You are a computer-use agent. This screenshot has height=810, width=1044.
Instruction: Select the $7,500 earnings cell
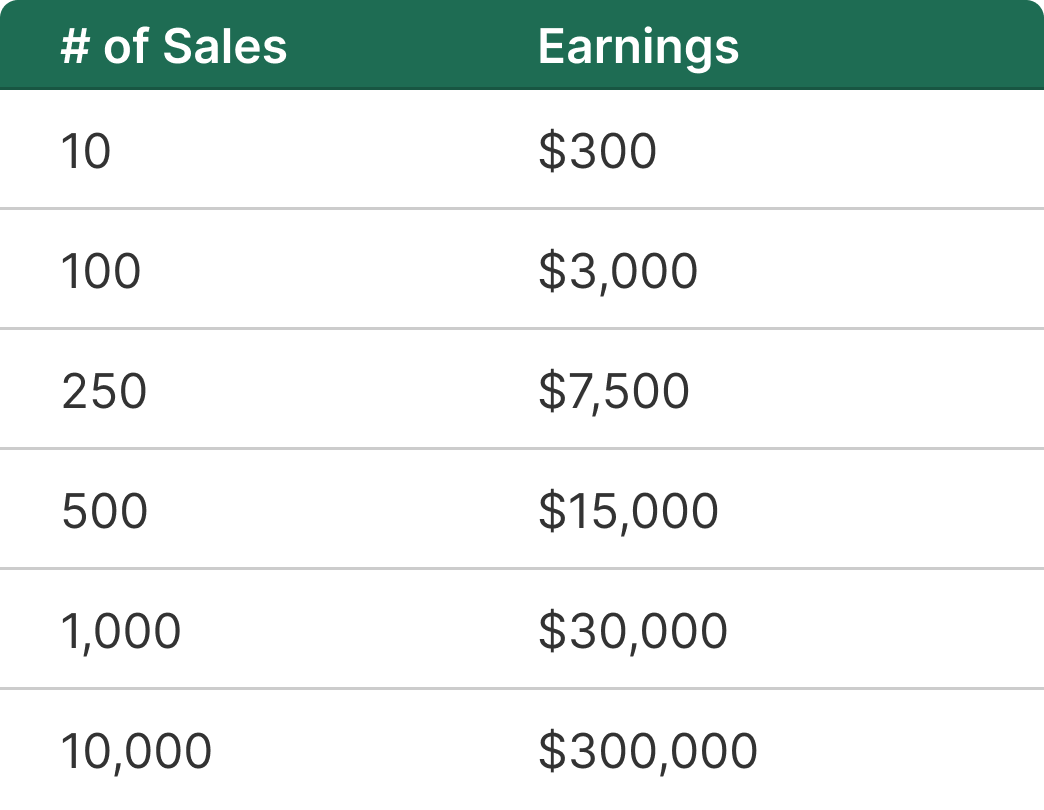pos(613,391)
